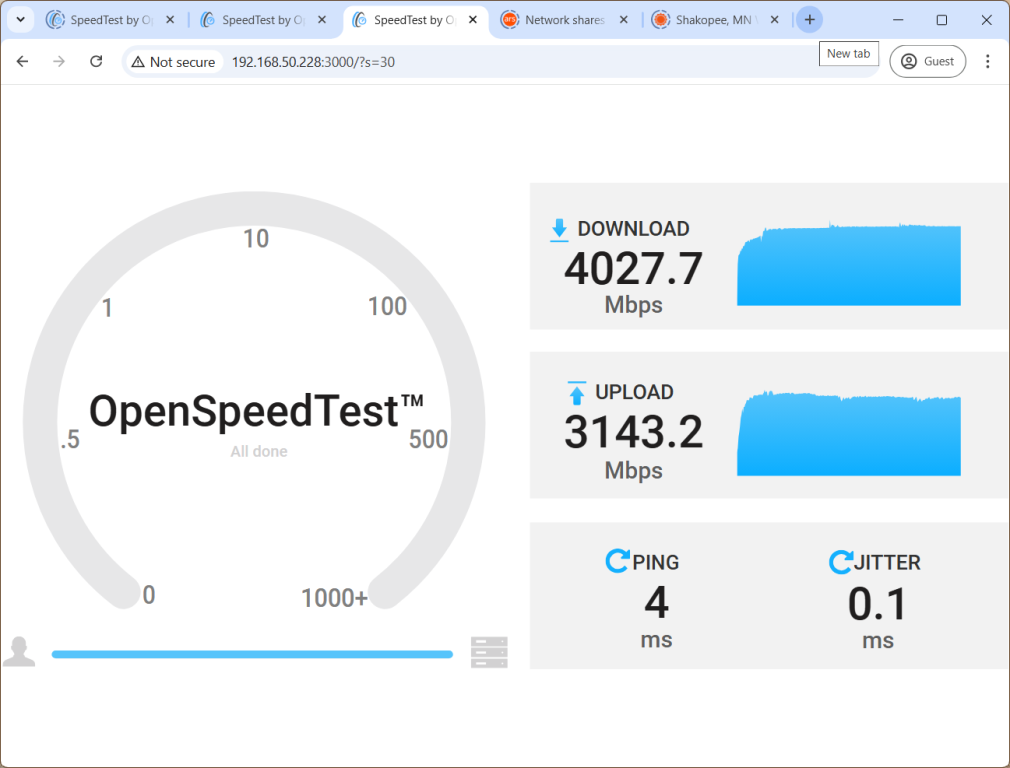Click the download arrow icon
Screen dimensions: 1010x768
559,230
